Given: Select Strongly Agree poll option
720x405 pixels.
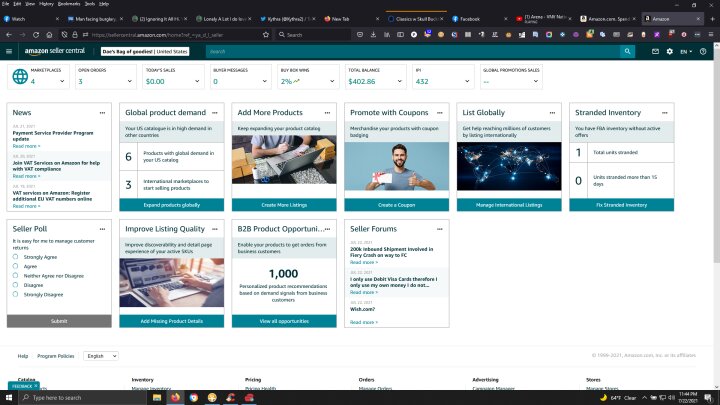Looking at the screenshot, I should point(16,257).
